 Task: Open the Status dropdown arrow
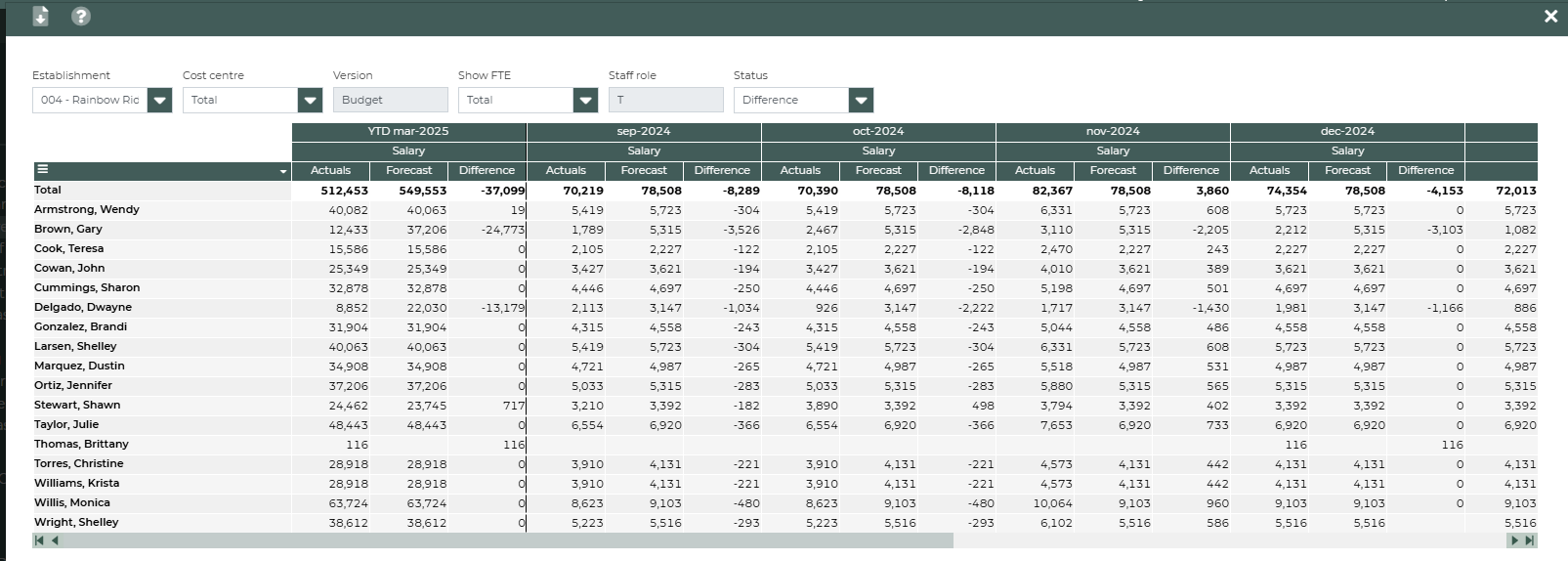pyautogui.click(x=861, y=100)
